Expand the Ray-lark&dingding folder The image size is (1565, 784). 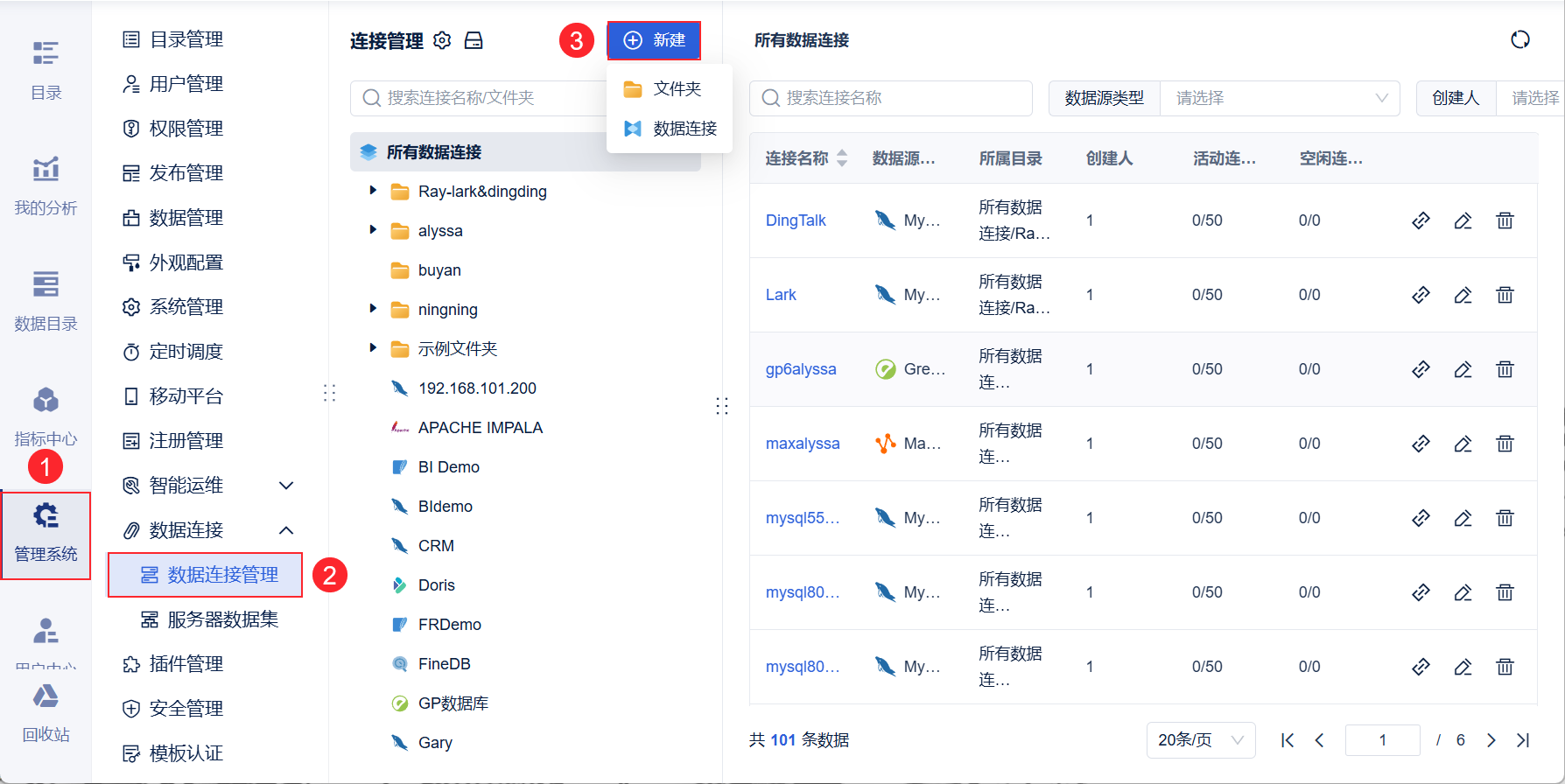(373, 191)
